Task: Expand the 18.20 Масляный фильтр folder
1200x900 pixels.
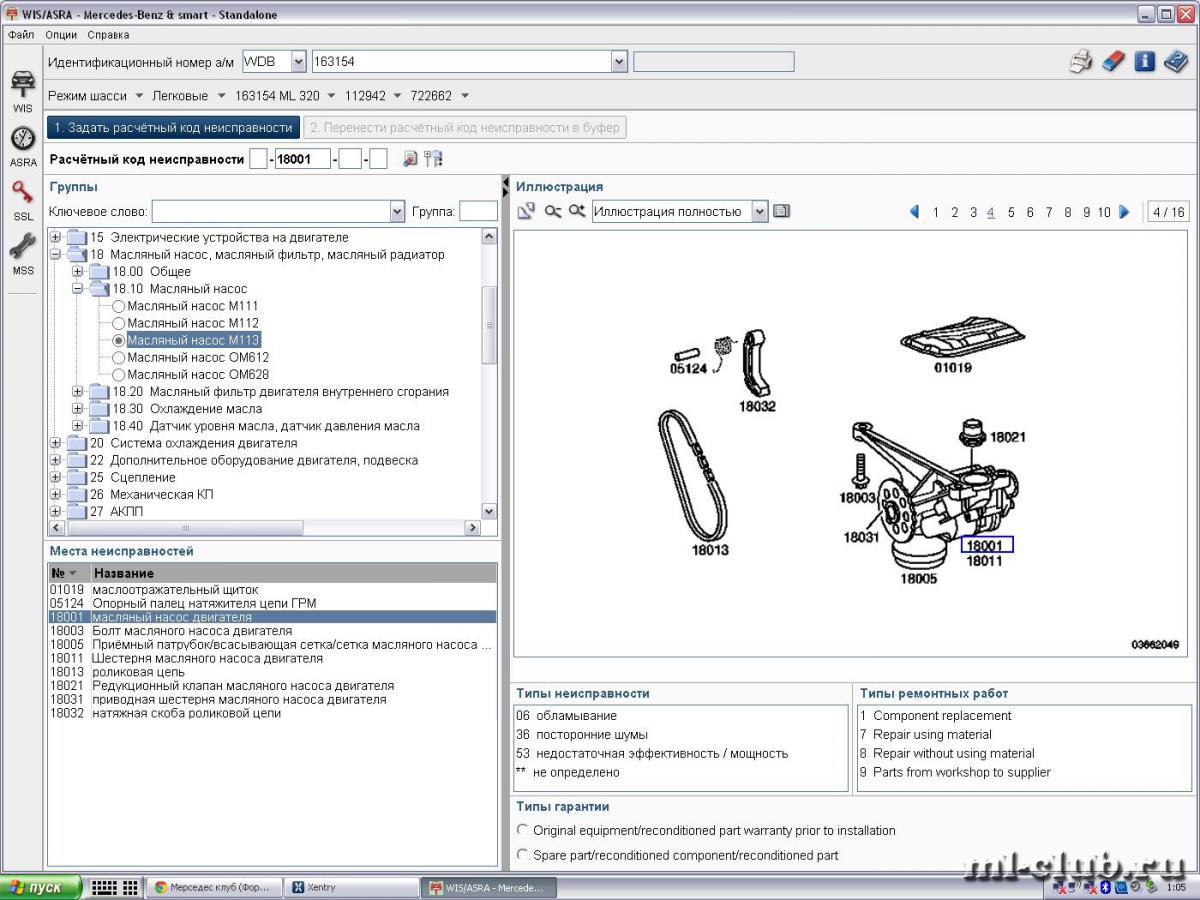Action: (x=78, y=392)
